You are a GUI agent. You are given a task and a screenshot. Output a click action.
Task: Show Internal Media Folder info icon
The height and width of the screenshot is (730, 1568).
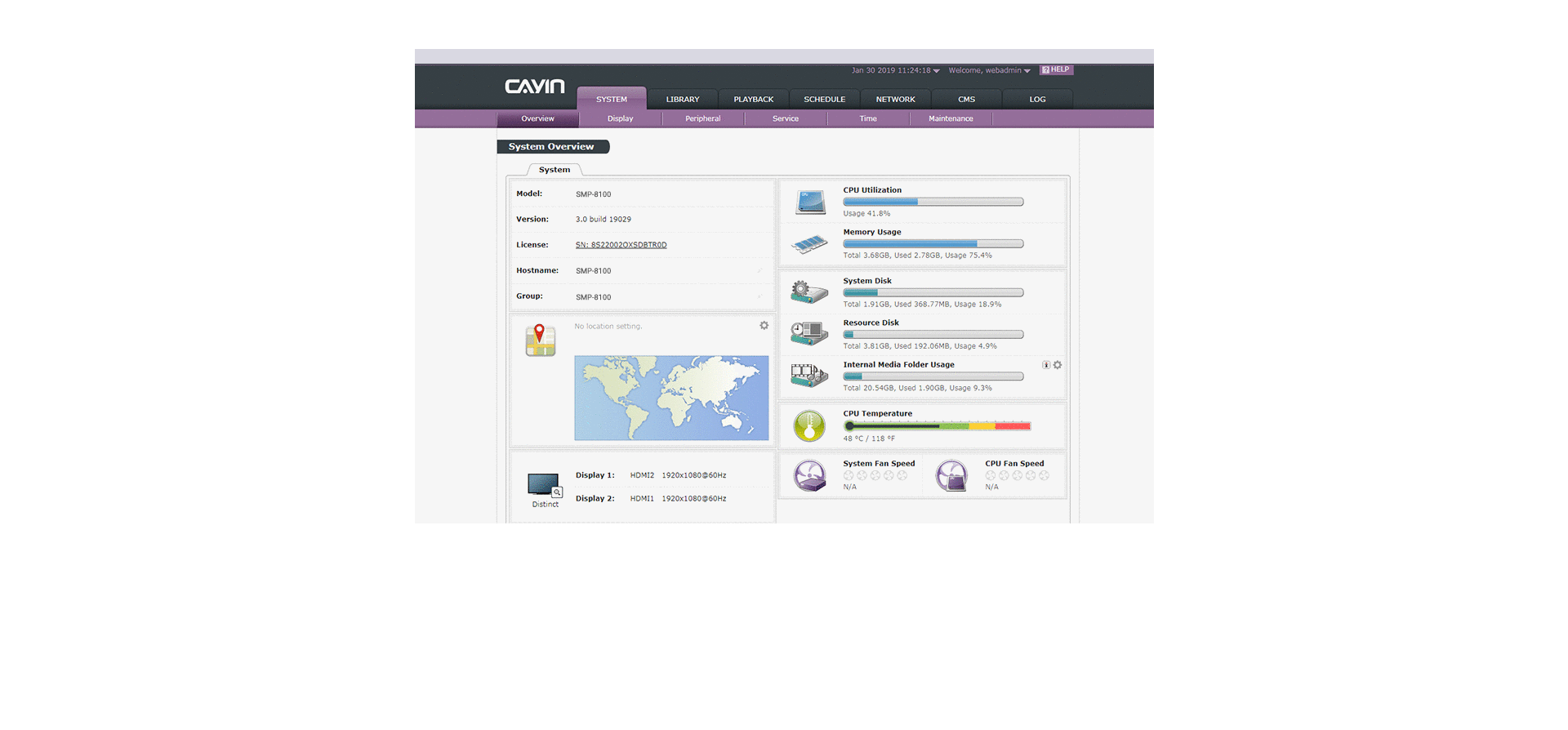(x=1046, y=365)
